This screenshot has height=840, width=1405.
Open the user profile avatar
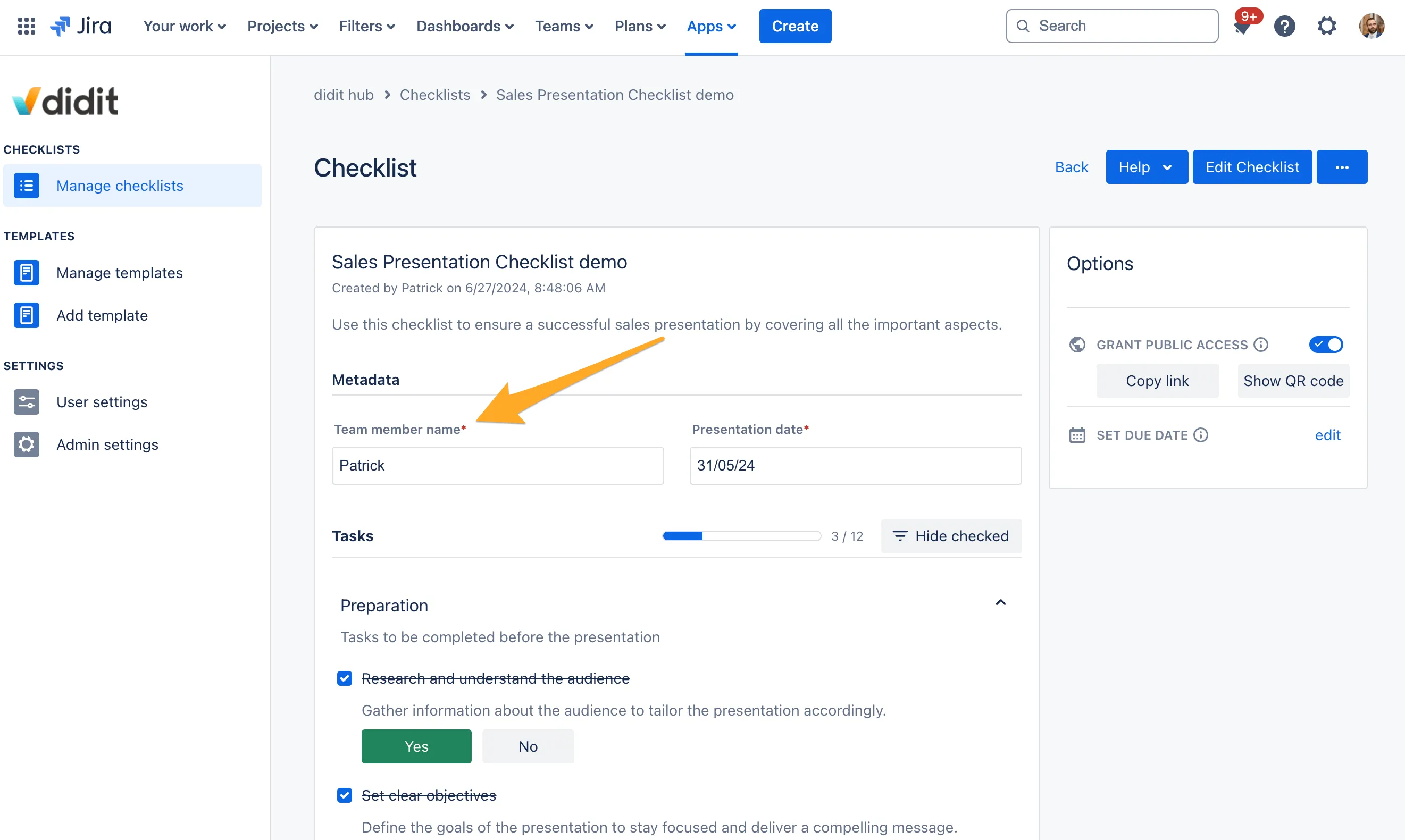point(1371,26)
